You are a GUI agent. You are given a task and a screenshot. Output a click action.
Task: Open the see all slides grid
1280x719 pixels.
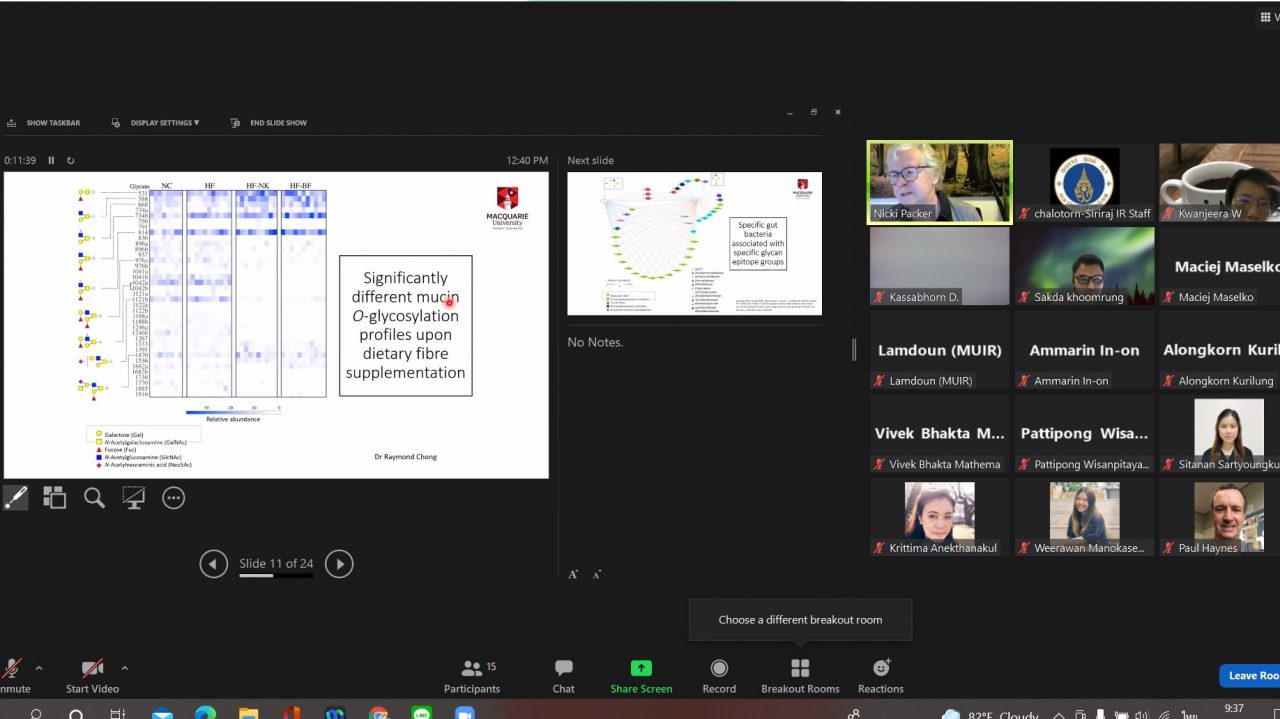click(x=54, y=498)
